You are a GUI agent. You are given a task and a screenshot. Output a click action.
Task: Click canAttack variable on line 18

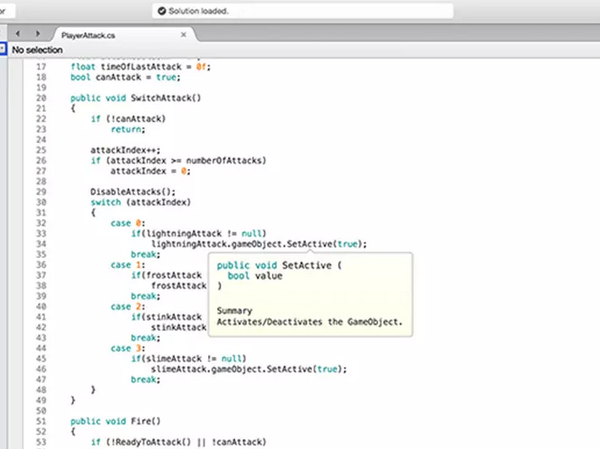click(x=118, y=77)
